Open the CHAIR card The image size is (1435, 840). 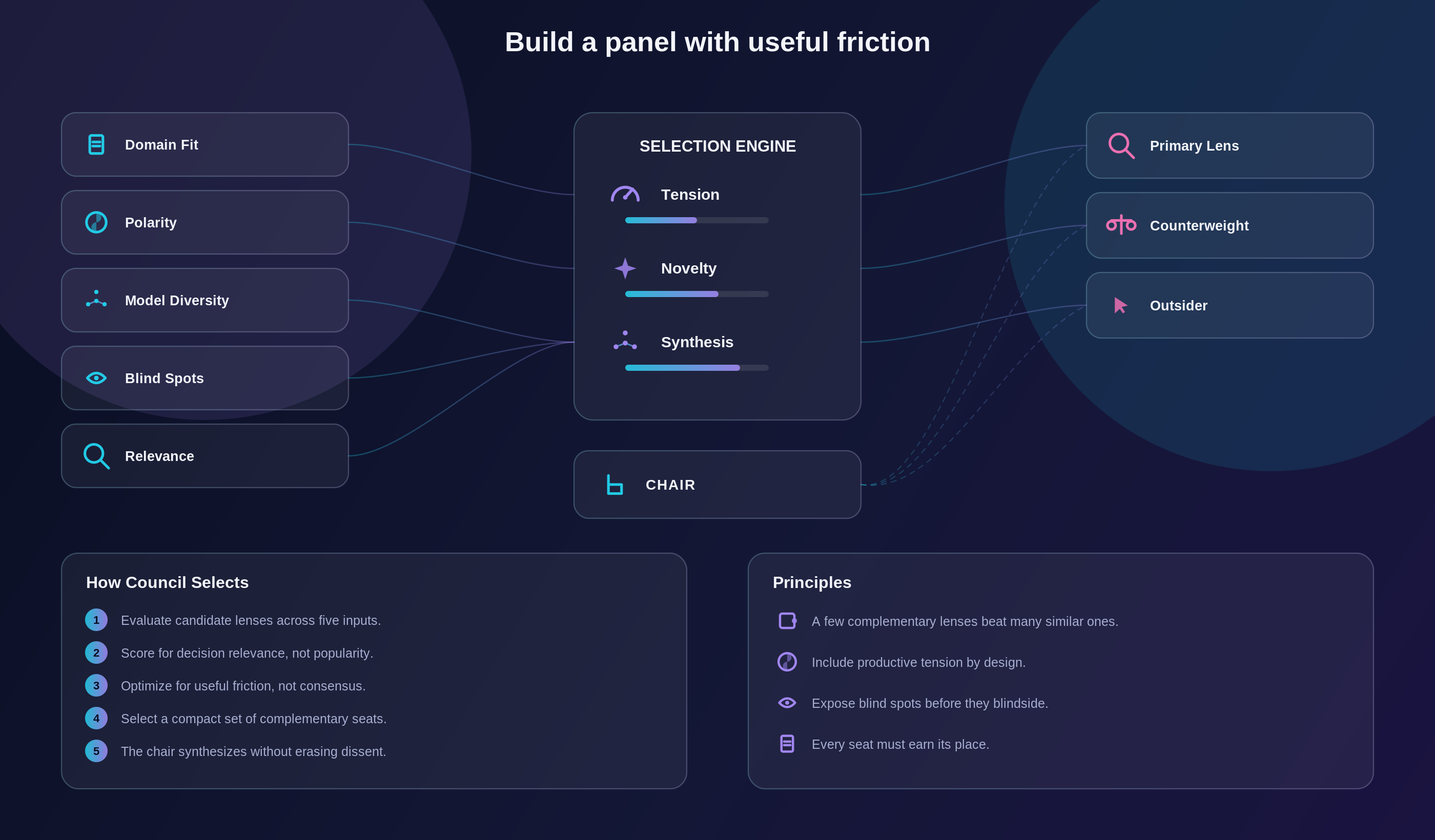pyautogui.click(x=717, y=485)
